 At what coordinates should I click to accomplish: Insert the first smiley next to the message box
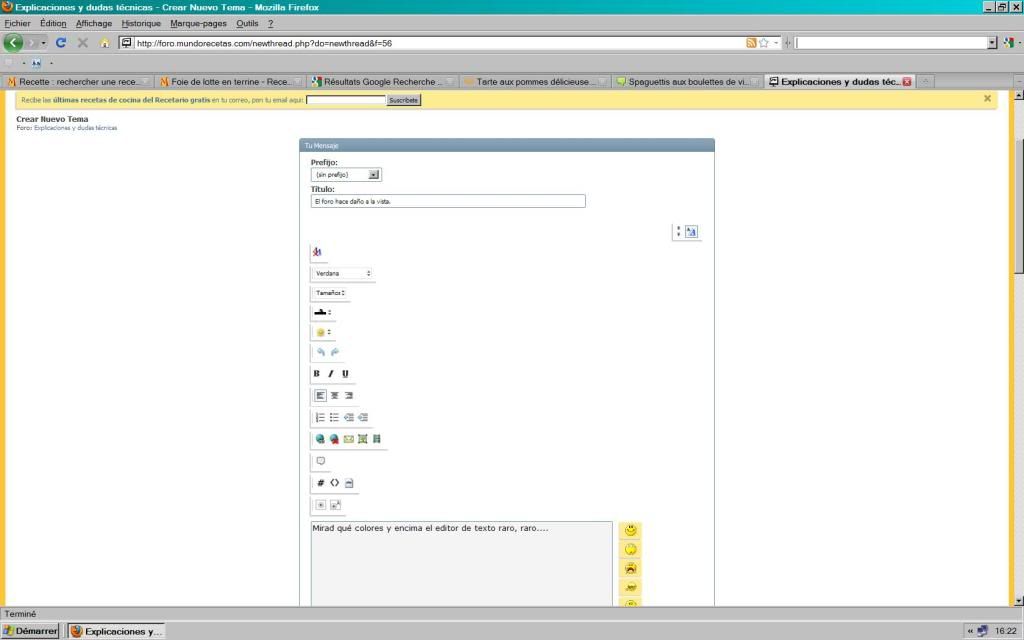click(x=630, y=530)
